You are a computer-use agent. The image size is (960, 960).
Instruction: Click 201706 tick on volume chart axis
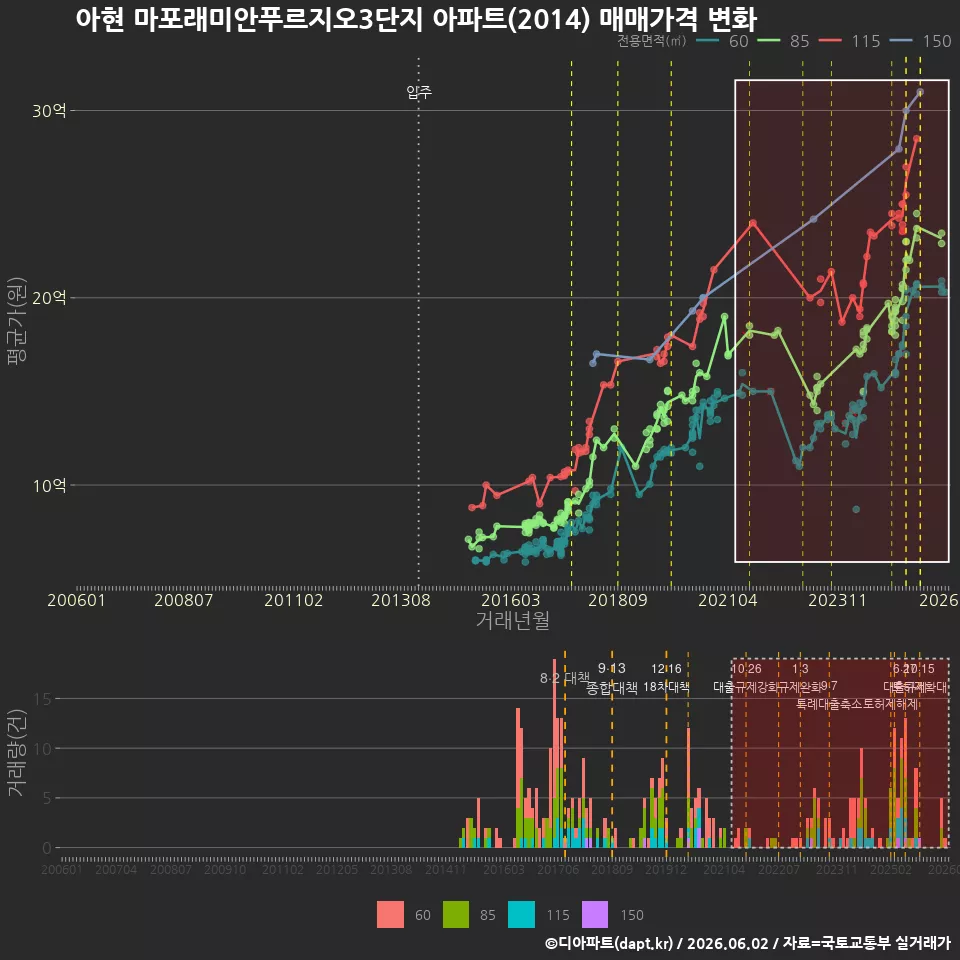(558, 869)
